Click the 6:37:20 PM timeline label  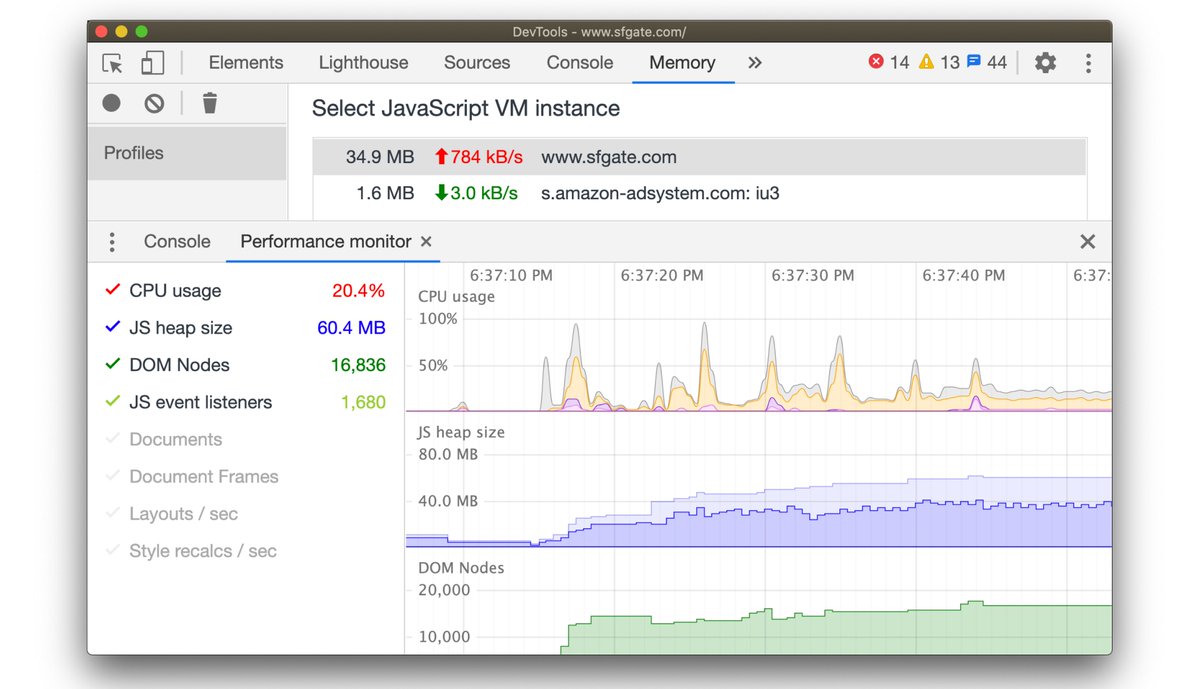[x=662, y=275]
